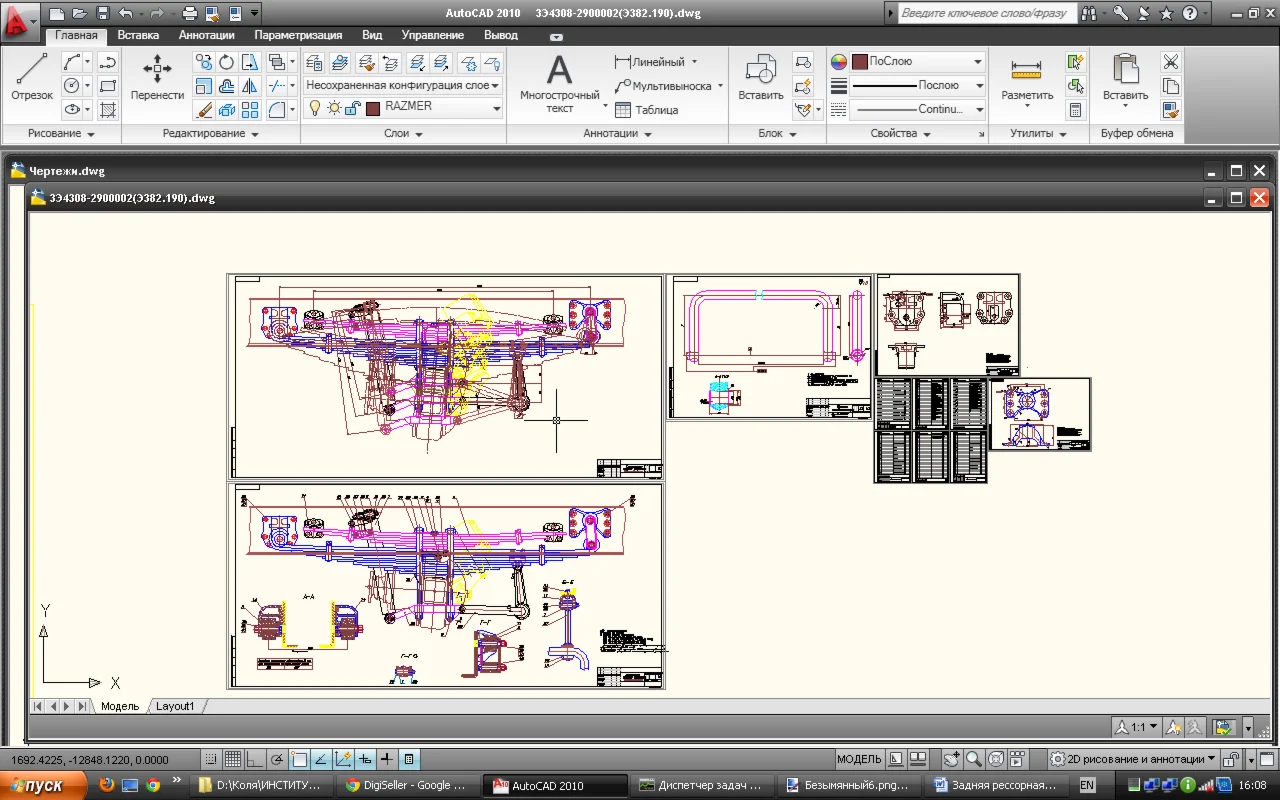The width and height of the screenshot is (1280, 800).
Task: Toggle the layer lightbulb on/off icon
Action: pos(313,107)
